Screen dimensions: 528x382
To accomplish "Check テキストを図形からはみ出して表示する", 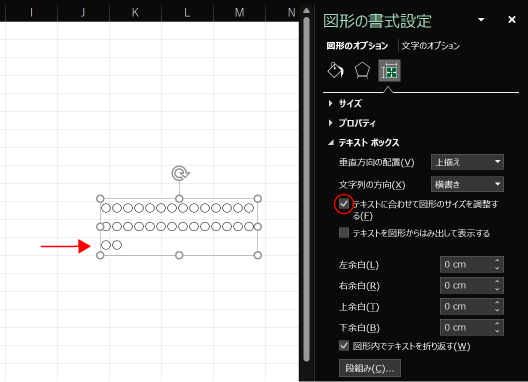I will pyautogui.click(x=344, y=233).
